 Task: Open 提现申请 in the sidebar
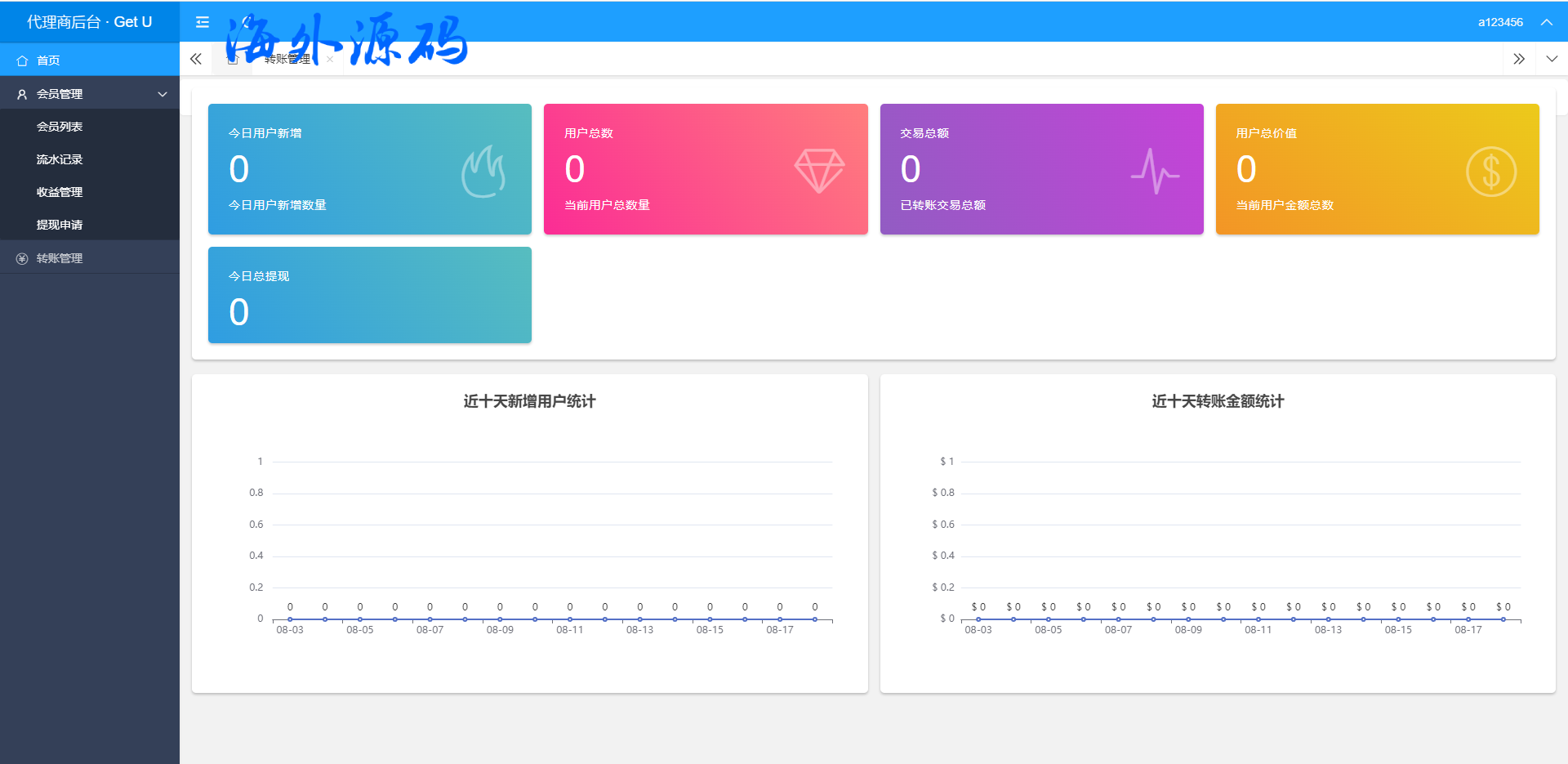pyautogui.click(x=60, y=225)
